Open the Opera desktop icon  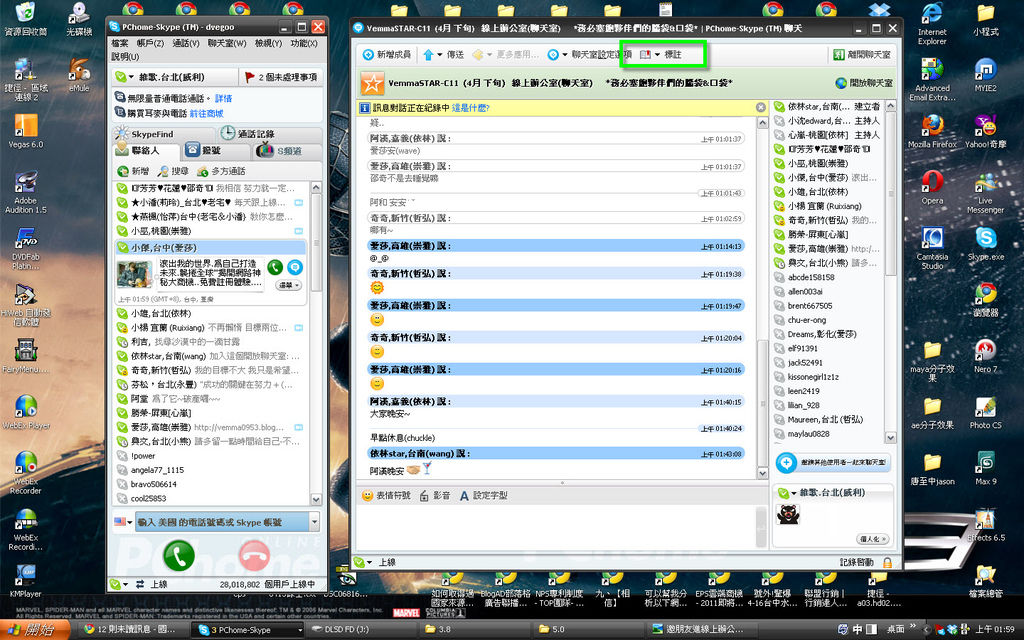(x=932, y=187)
